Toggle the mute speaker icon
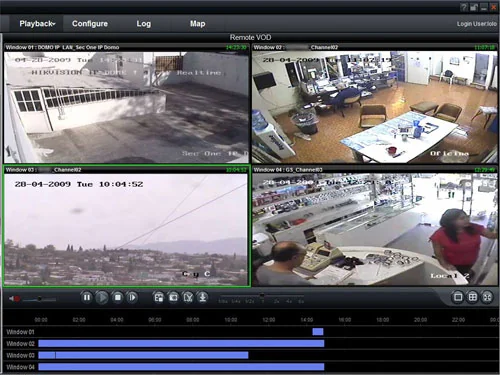 13,299
